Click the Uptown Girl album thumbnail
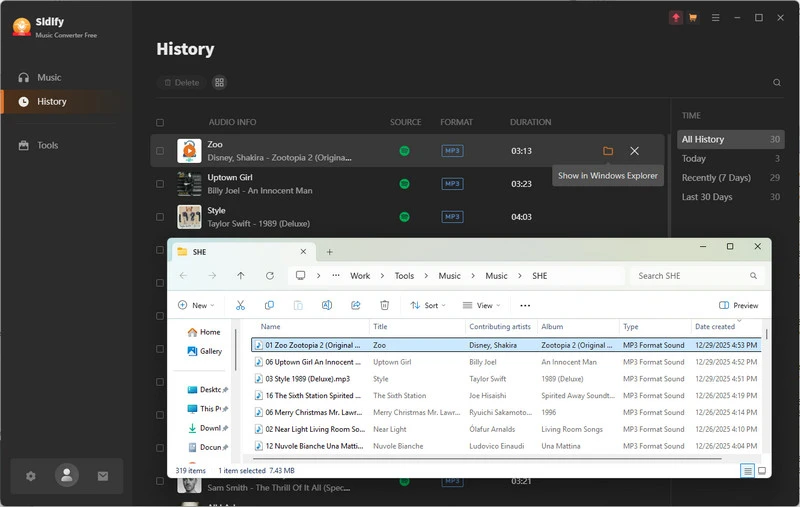 [x=189, y=184]
